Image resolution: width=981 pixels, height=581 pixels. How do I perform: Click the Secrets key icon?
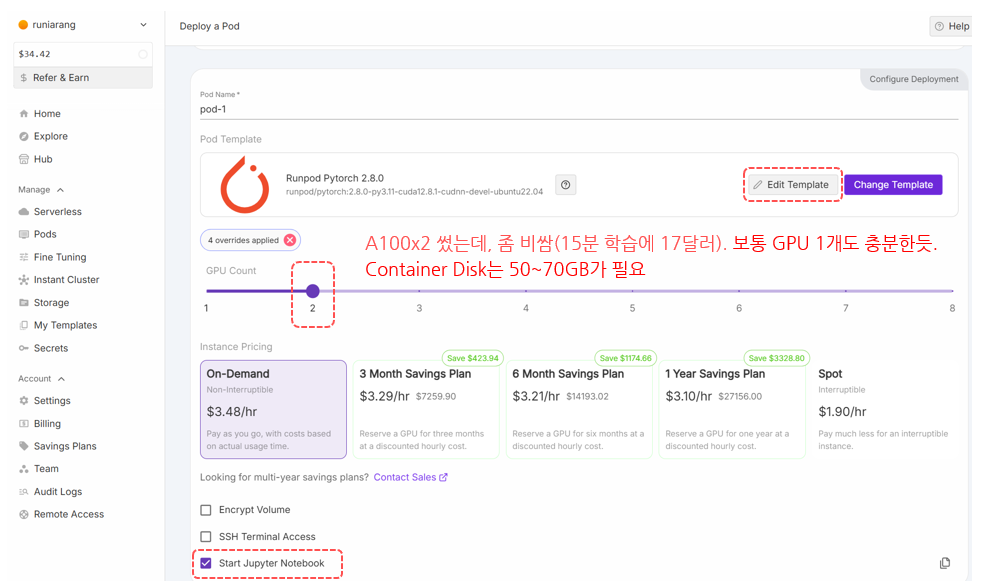(x=24, y=348)
